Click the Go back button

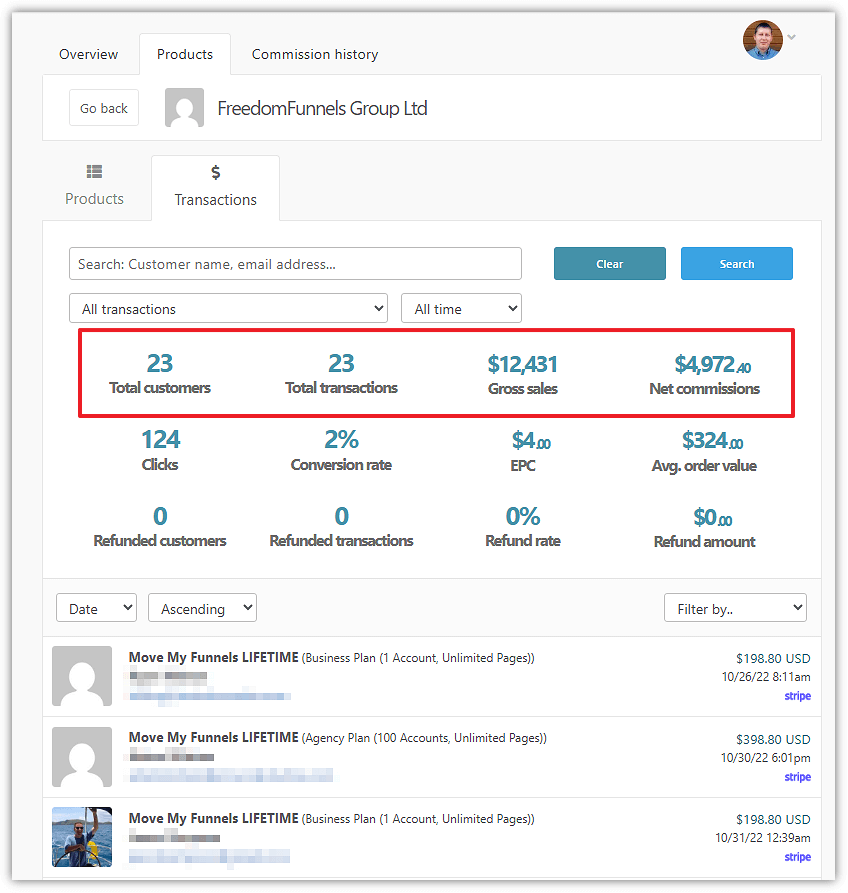coord(103,107)
